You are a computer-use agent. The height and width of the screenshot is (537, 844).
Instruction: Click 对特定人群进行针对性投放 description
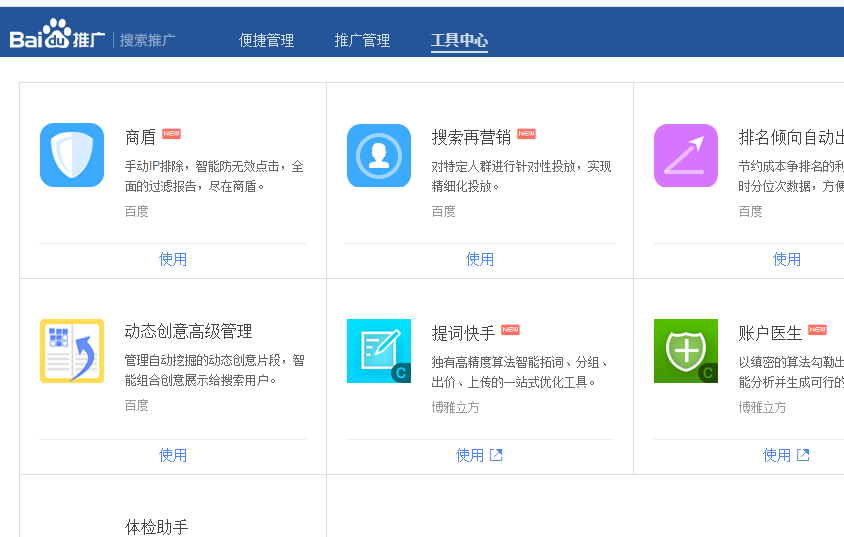pos(521,176)
